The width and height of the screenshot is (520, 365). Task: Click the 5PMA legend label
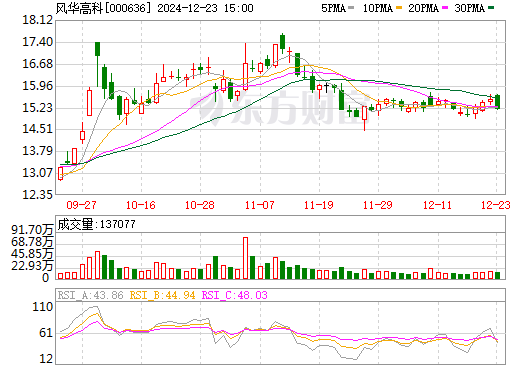(333, 8)
